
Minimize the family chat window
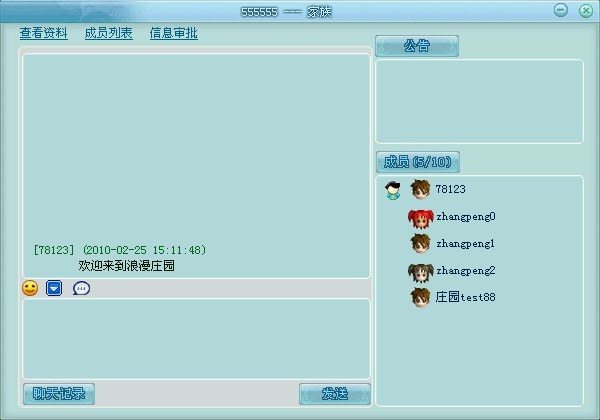(561, 10)
